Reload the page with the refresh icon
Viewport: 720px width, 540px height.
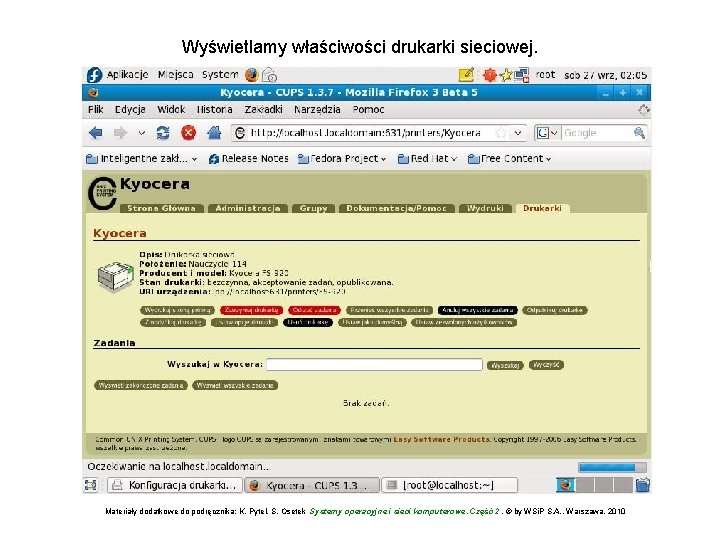(x=163, y=133)
